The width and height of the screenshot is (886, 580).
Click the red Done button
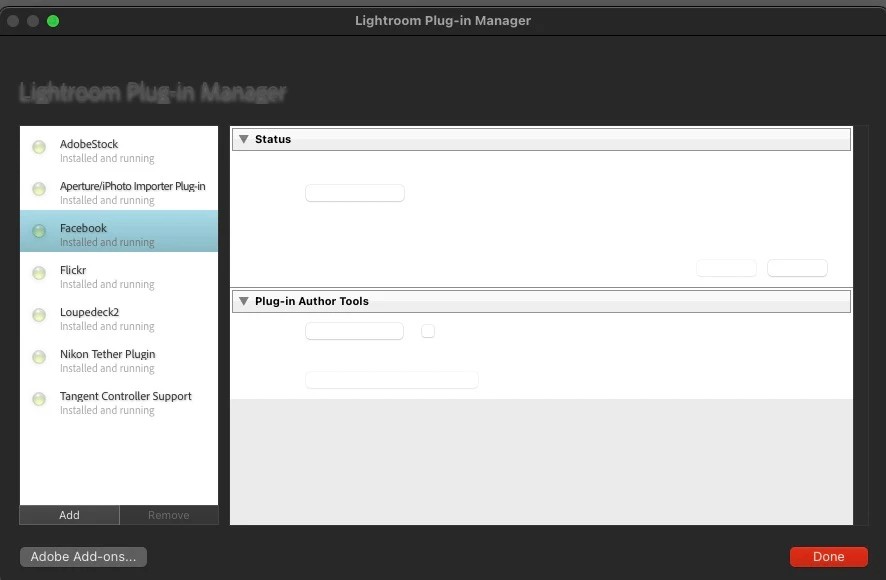[x=828, y=557]
